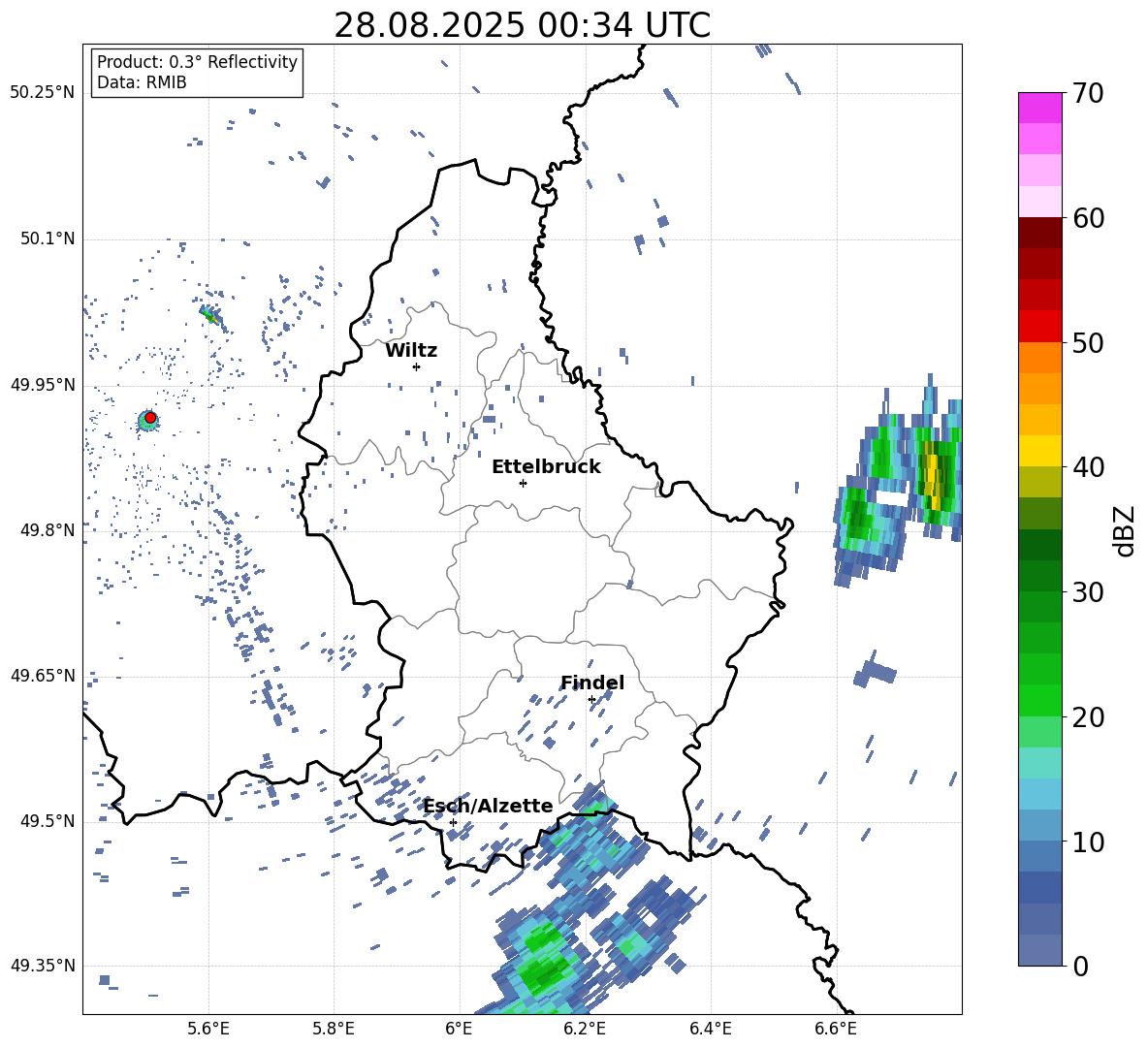Click the 6.6°E longitude label

(836, 1029)
